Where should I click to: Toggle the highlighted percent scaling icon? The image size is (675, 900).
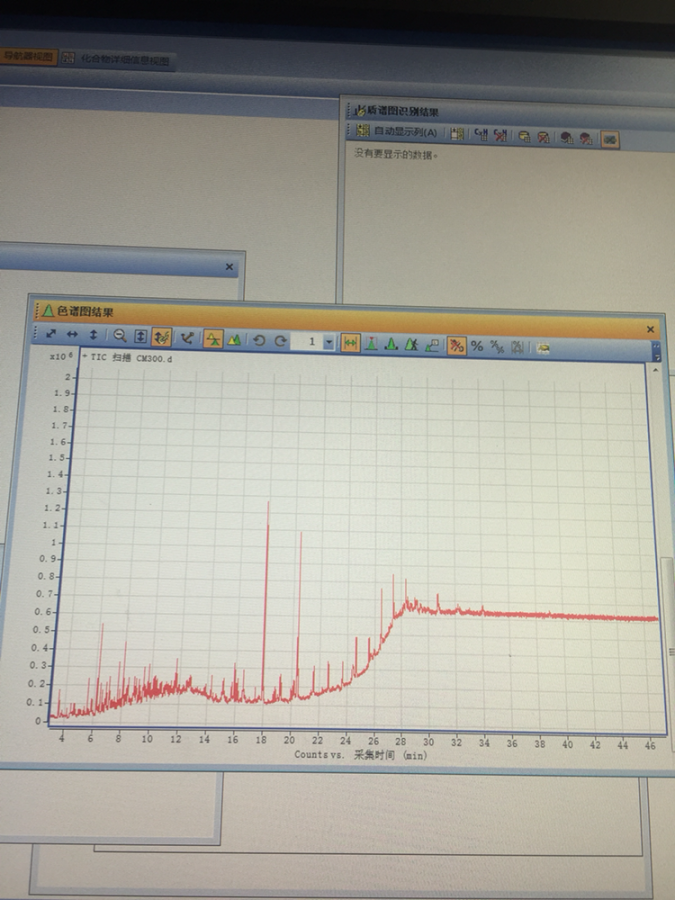pyautogui.click(x=456, y=346)
